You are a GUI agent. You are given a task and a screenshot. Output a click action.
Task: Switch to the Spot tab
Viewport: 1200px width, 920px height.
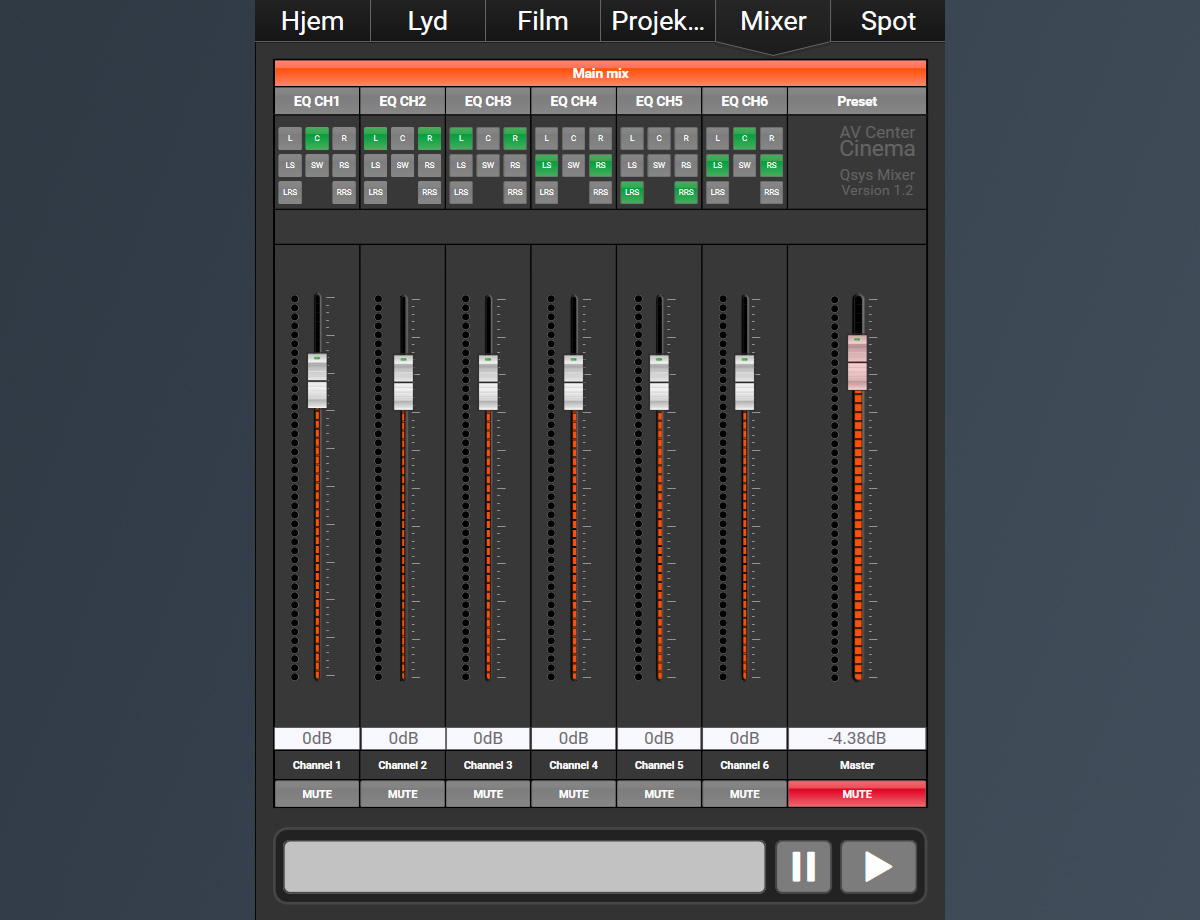pos(888,21)
